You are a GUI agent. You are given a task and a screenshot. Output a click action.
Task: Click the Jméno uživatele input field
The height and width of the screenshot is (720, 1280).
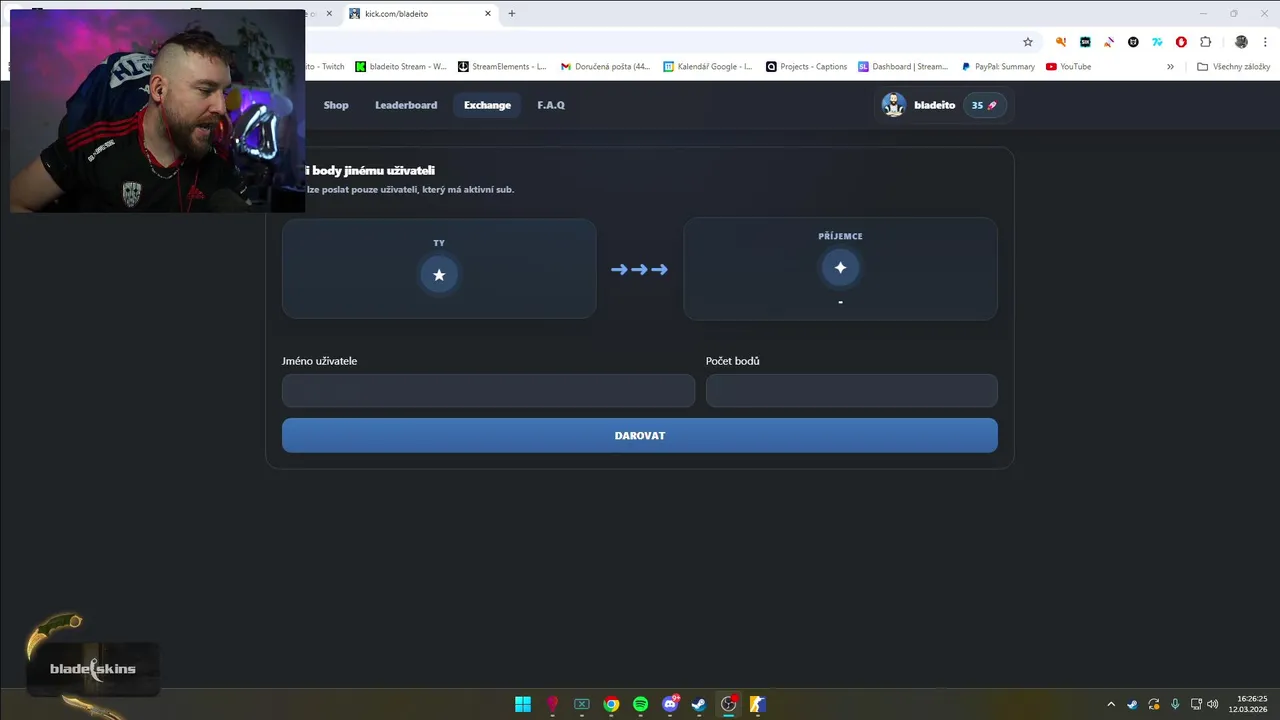point(488,391)
